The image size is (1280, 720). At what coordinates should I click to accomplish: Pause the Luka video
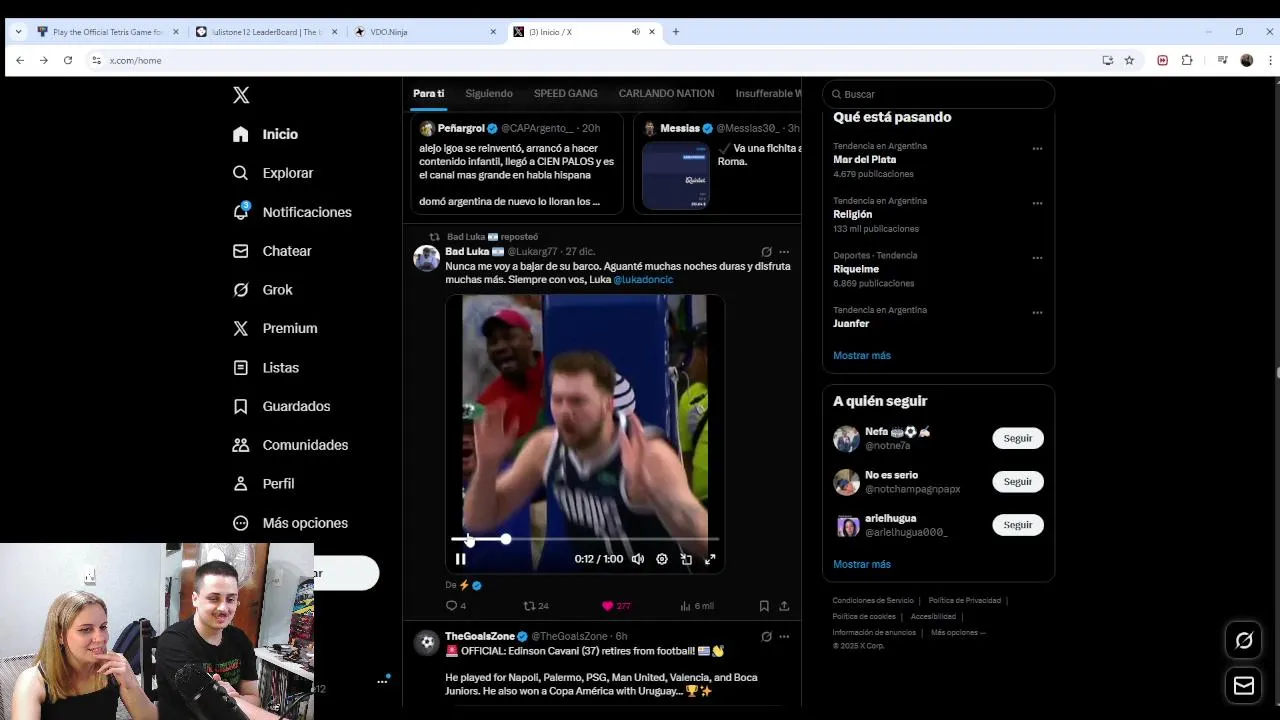click(x=461, y=559)
